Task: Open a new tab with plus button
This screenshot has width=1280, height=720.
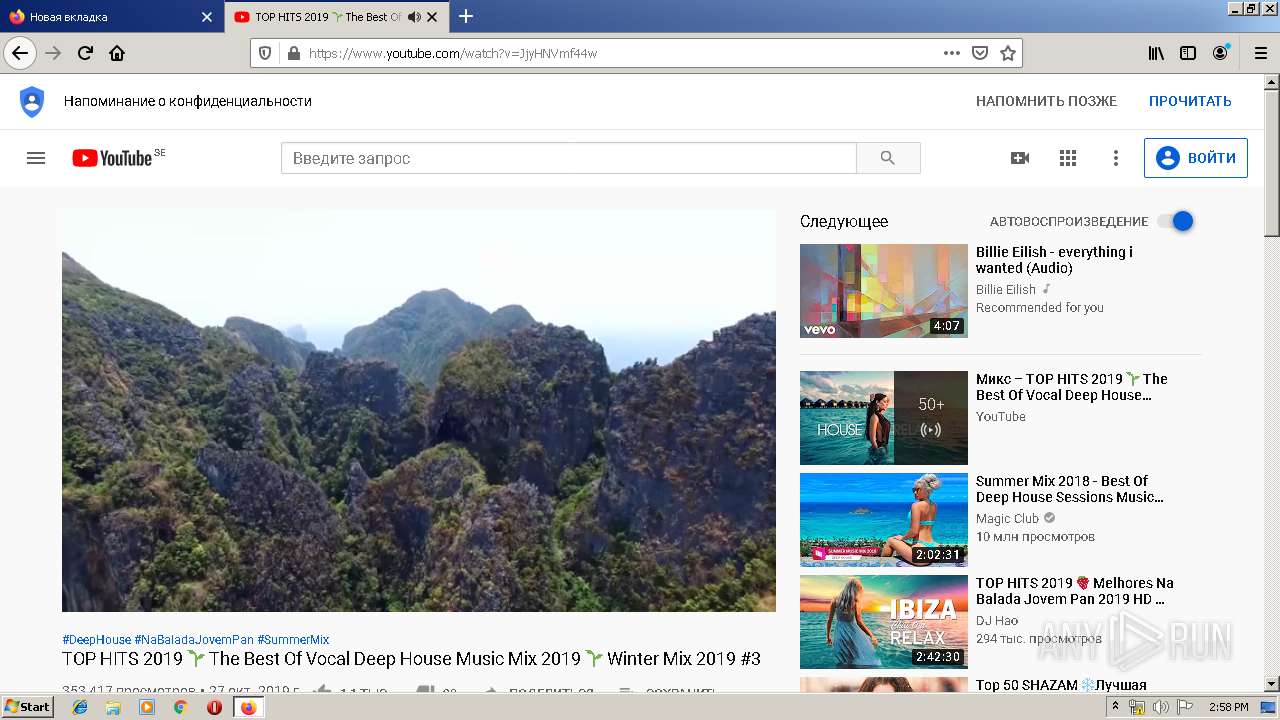Action: [466, 16]
